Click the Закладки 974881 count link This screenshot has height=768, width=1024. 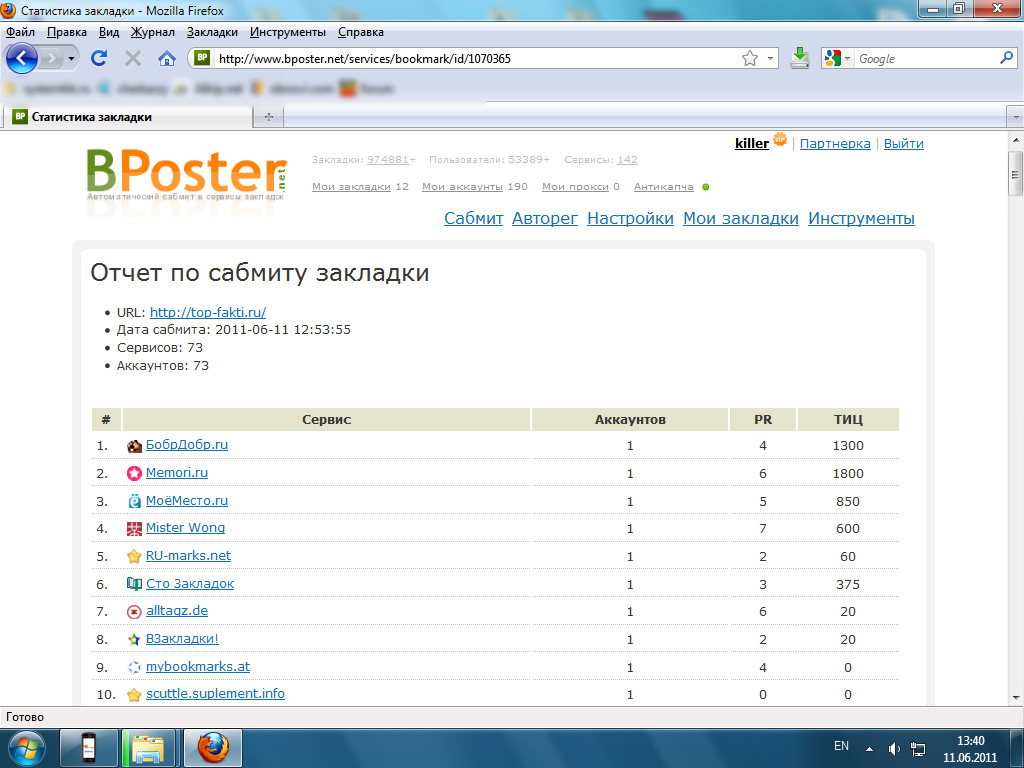click(x=388, y=159)
